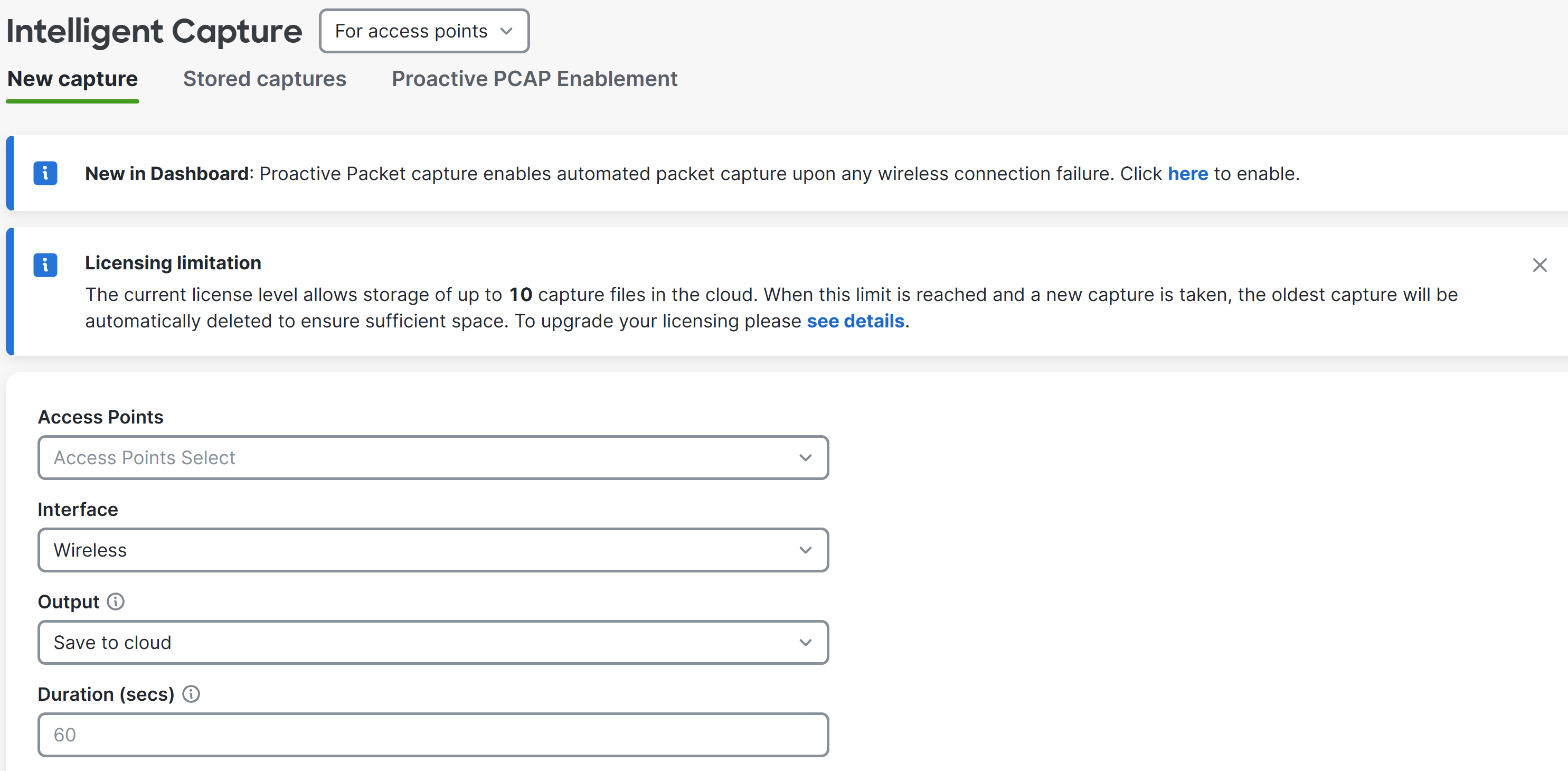
Task: Click the Output info icon
Action: (116, 601)
